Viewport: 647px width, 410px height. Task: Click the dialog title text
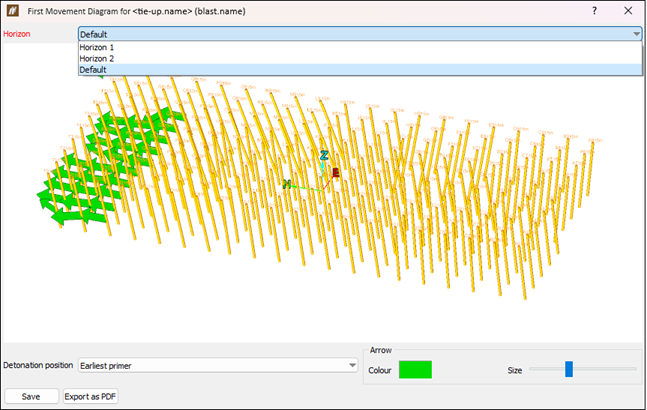coord(137,11)
